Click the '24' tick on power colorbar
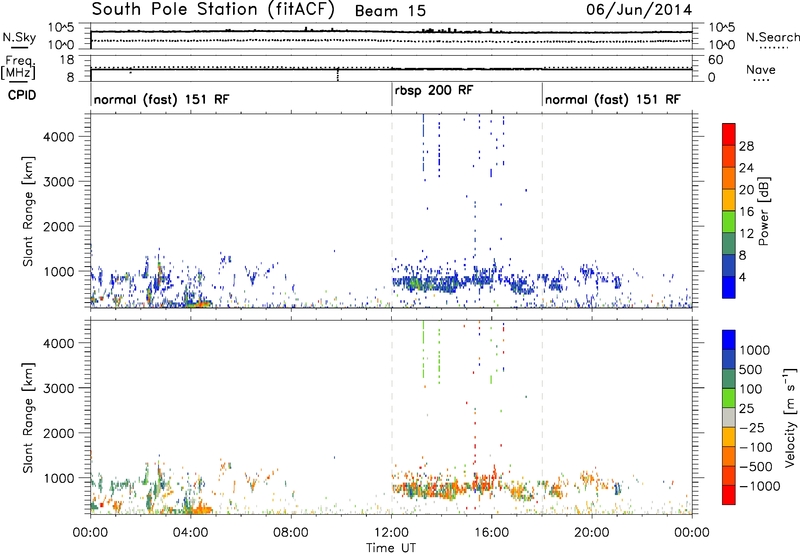This screenshot has height=554, width=800. click(746, 168)
